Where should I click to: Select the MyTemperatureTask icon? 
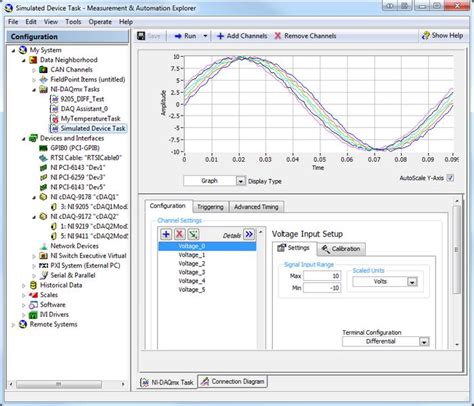(54, 118)
